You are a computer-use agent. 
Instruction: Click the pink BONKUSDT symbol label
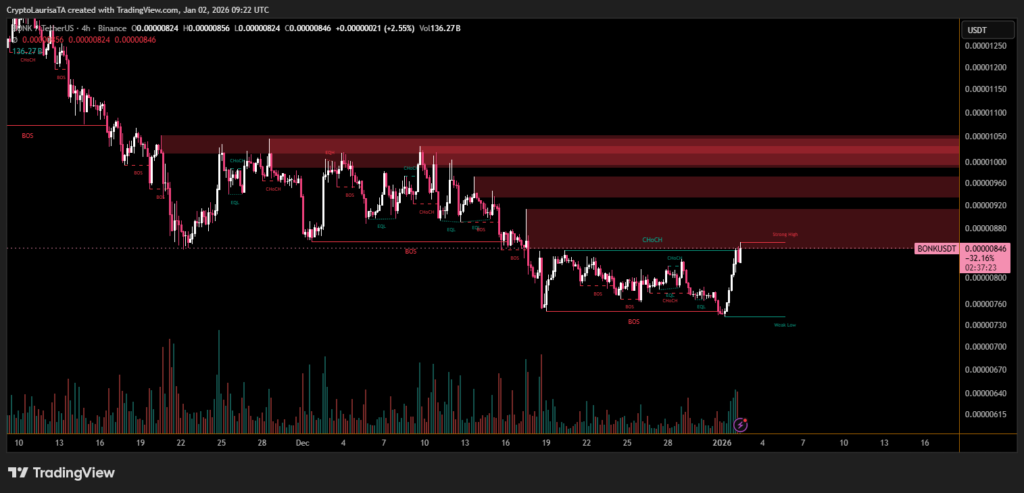pos(937,248)
